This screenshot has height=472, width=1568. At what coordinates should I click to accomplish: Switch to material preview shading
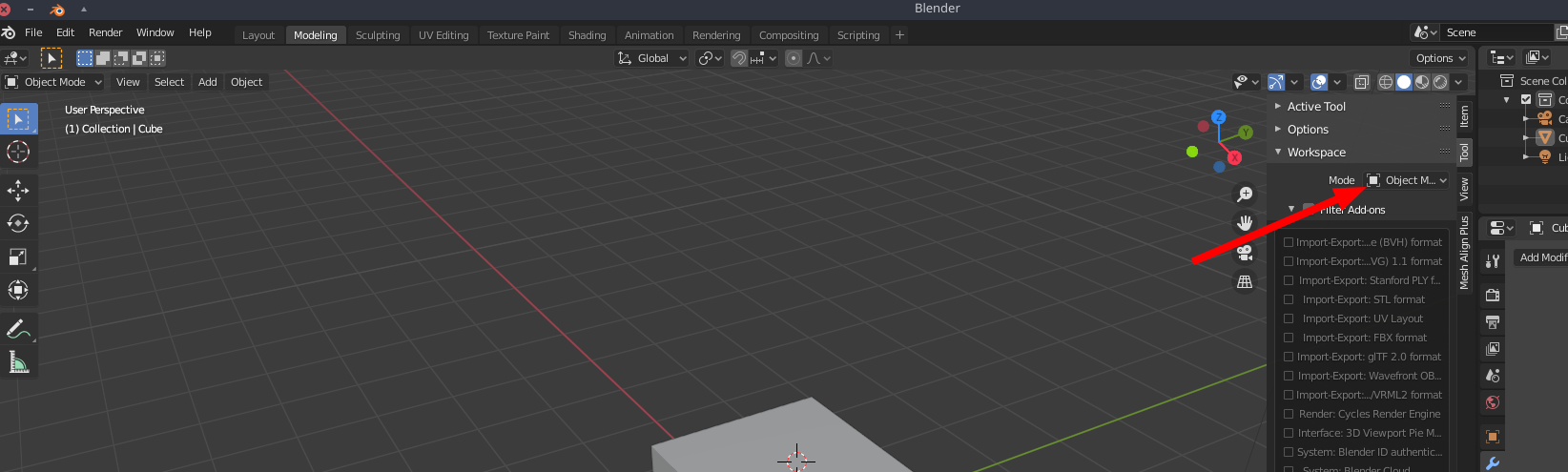click(x=1422, y=82)
